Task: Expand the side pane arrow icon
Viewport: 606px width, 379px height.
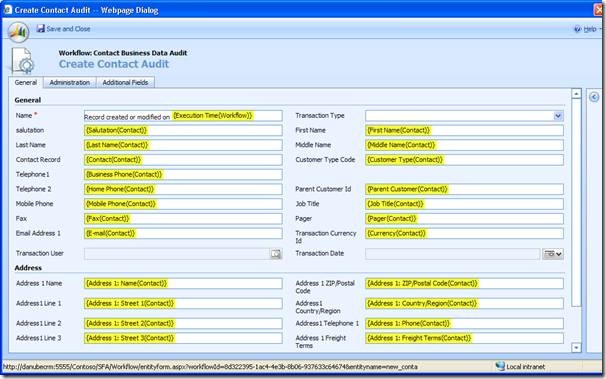Action: click(594, 97)
